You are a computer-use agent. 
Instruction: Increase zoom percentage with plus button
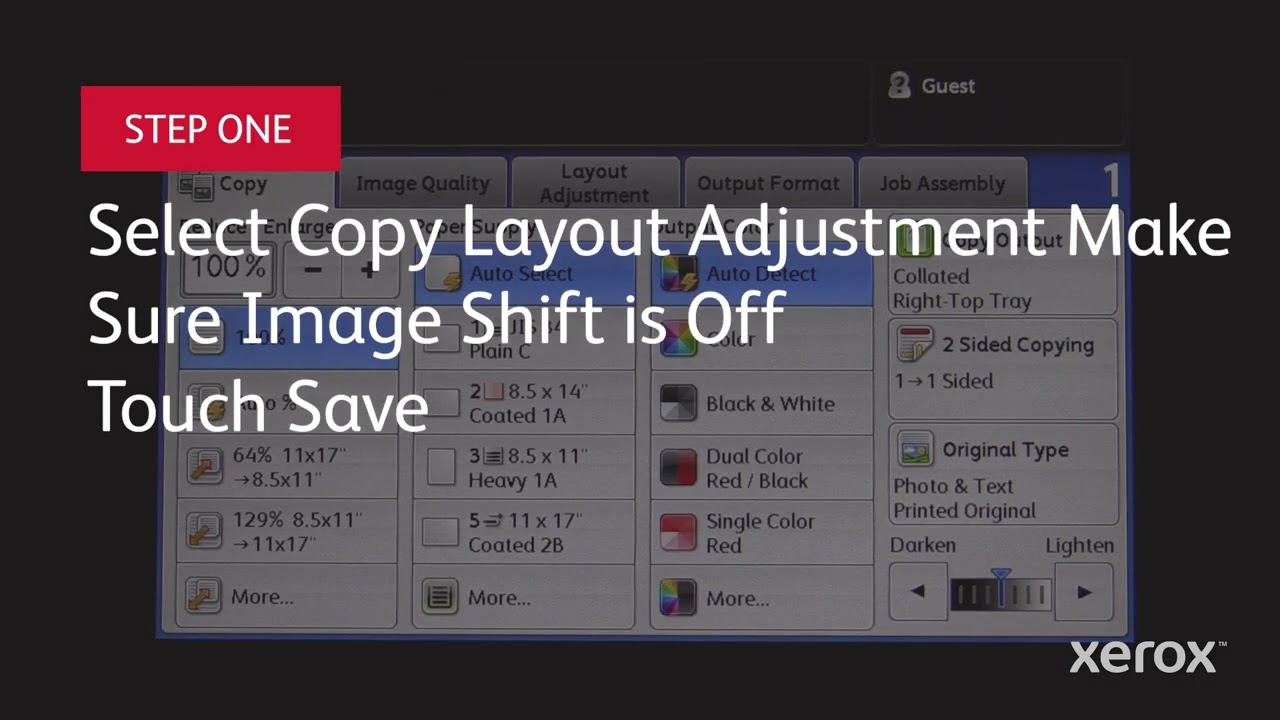368,270
